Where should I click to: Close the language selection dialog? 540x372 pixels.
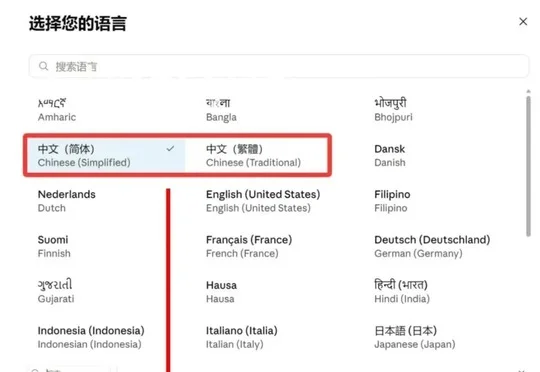(x=523, y=21)
